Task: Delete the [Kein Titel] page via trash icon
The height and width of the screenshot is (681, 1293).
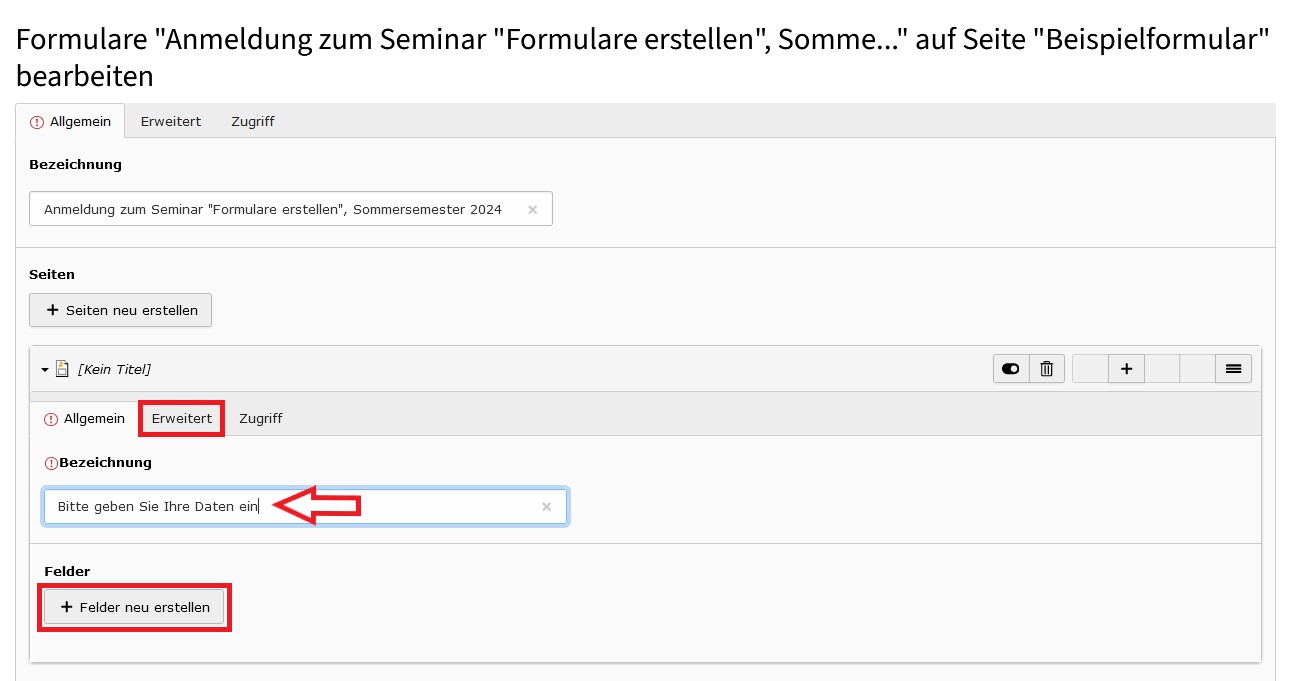Action: click(1046, 369)
